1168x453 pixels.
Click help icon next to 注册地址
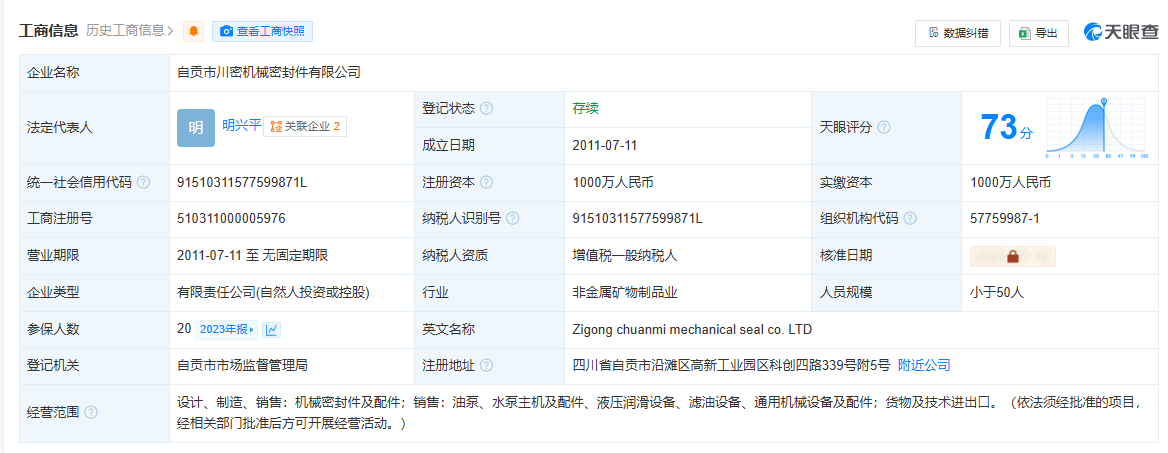click(x=486, y=366)
